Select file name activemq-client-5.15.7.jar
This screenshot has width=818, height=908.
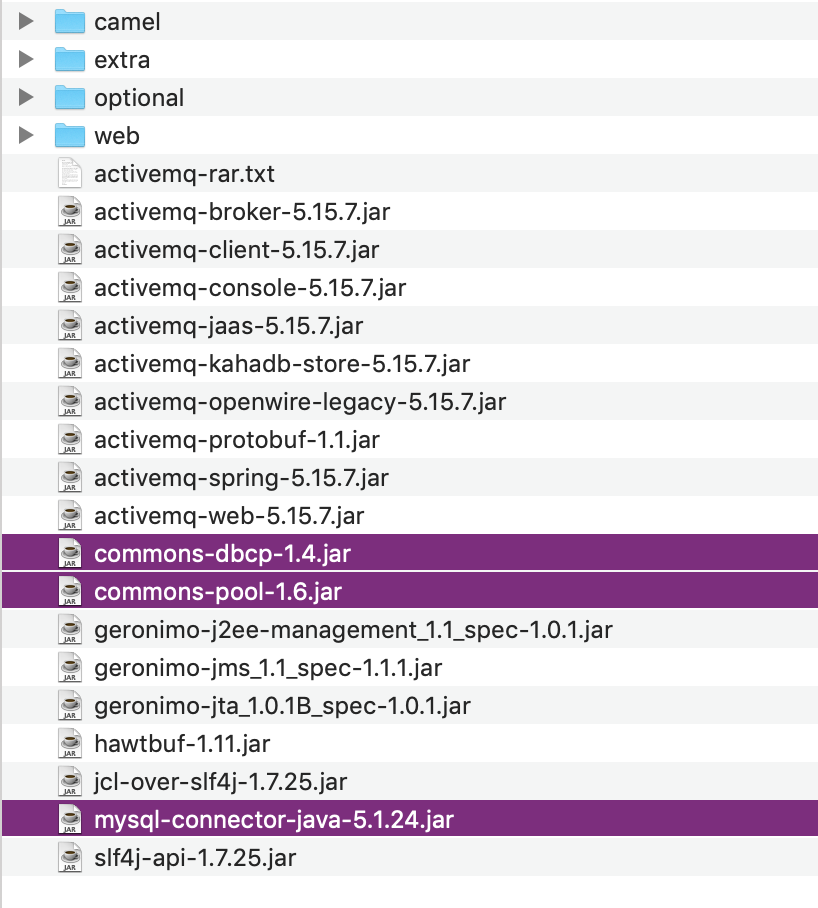coord(237,250)
